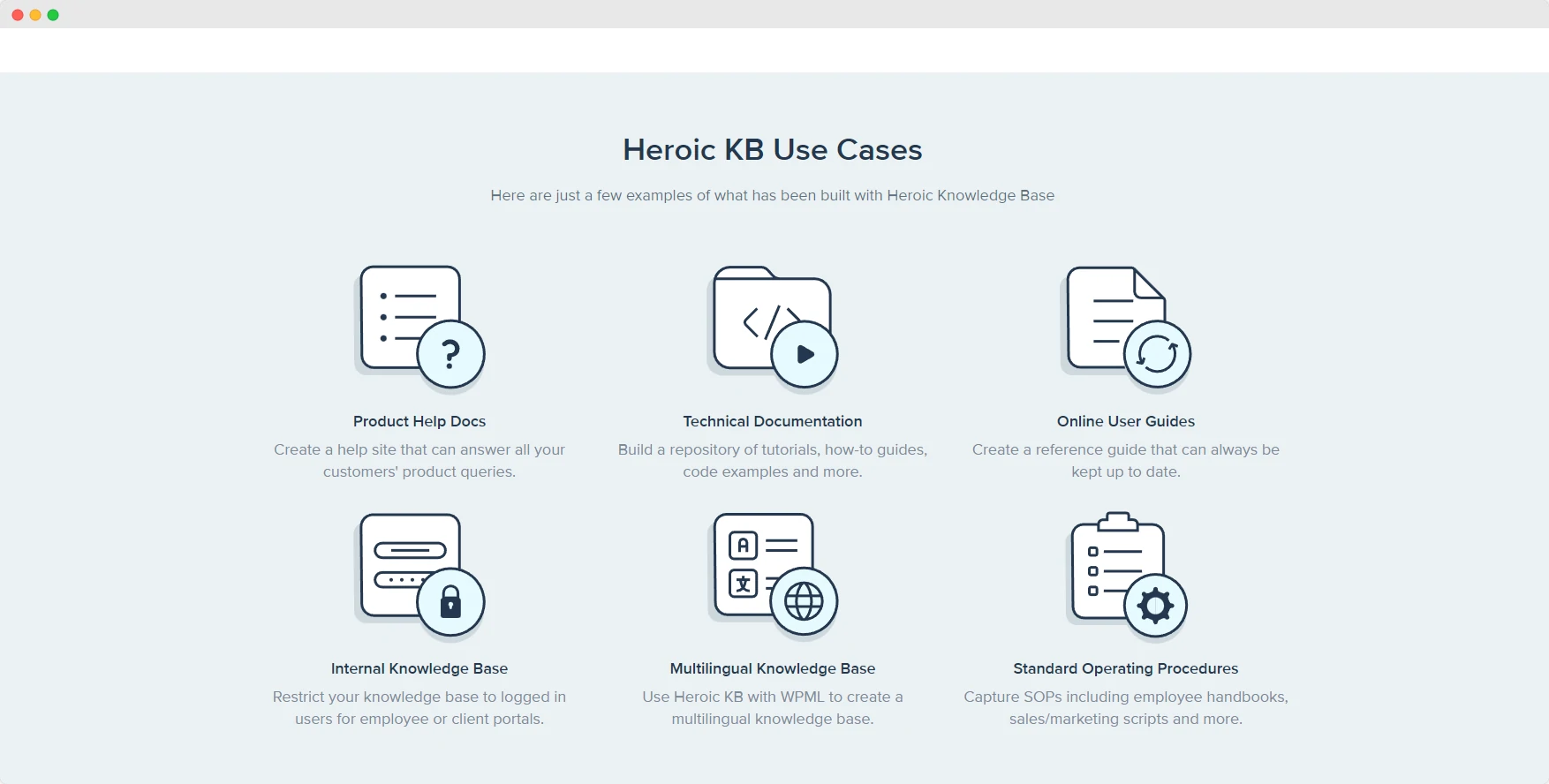Click the Multilingual Knowledge Base globe icon

773,577
